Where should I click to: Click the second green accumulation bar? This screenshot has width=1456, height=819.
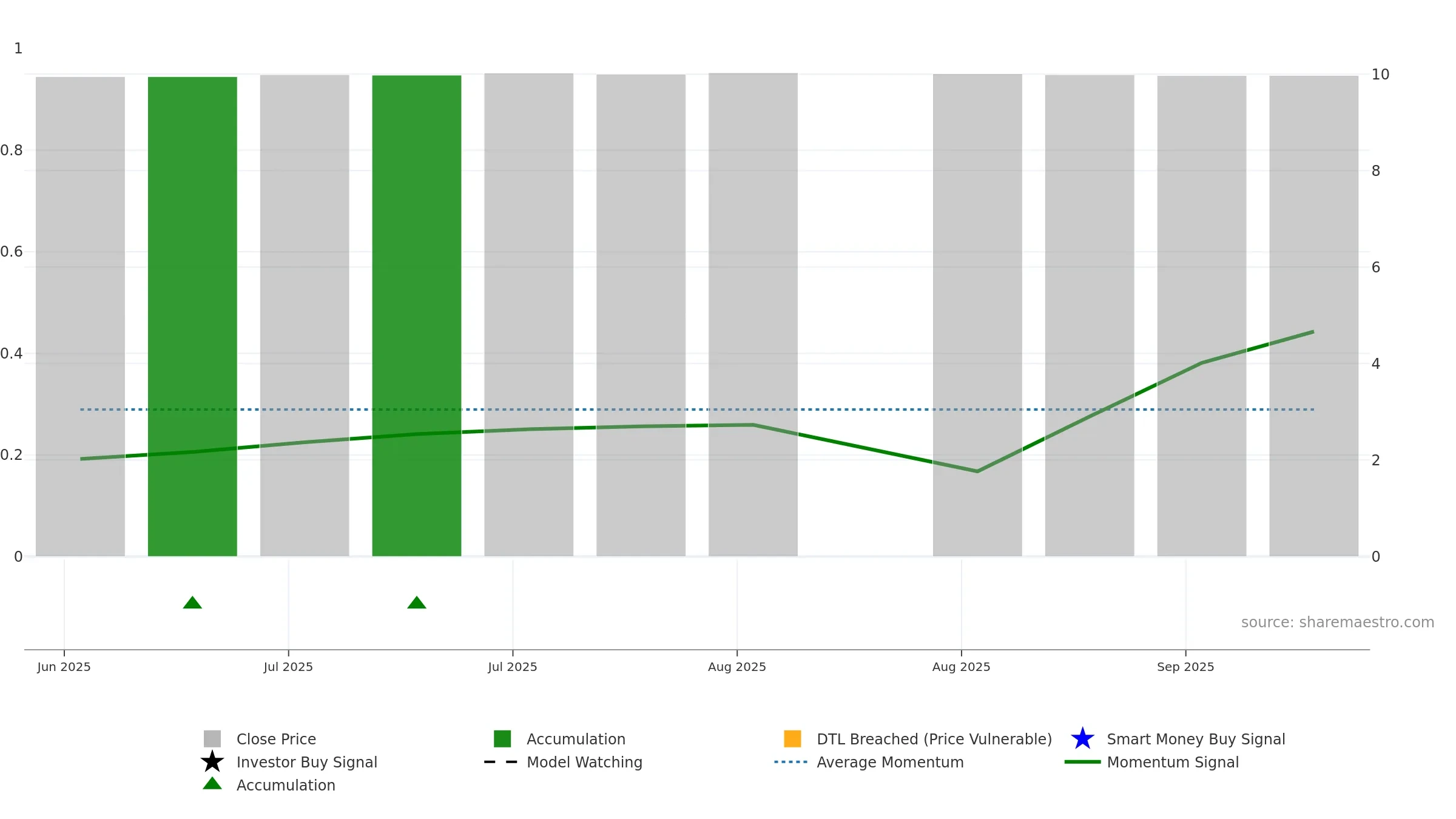click(x=417, y=316)
